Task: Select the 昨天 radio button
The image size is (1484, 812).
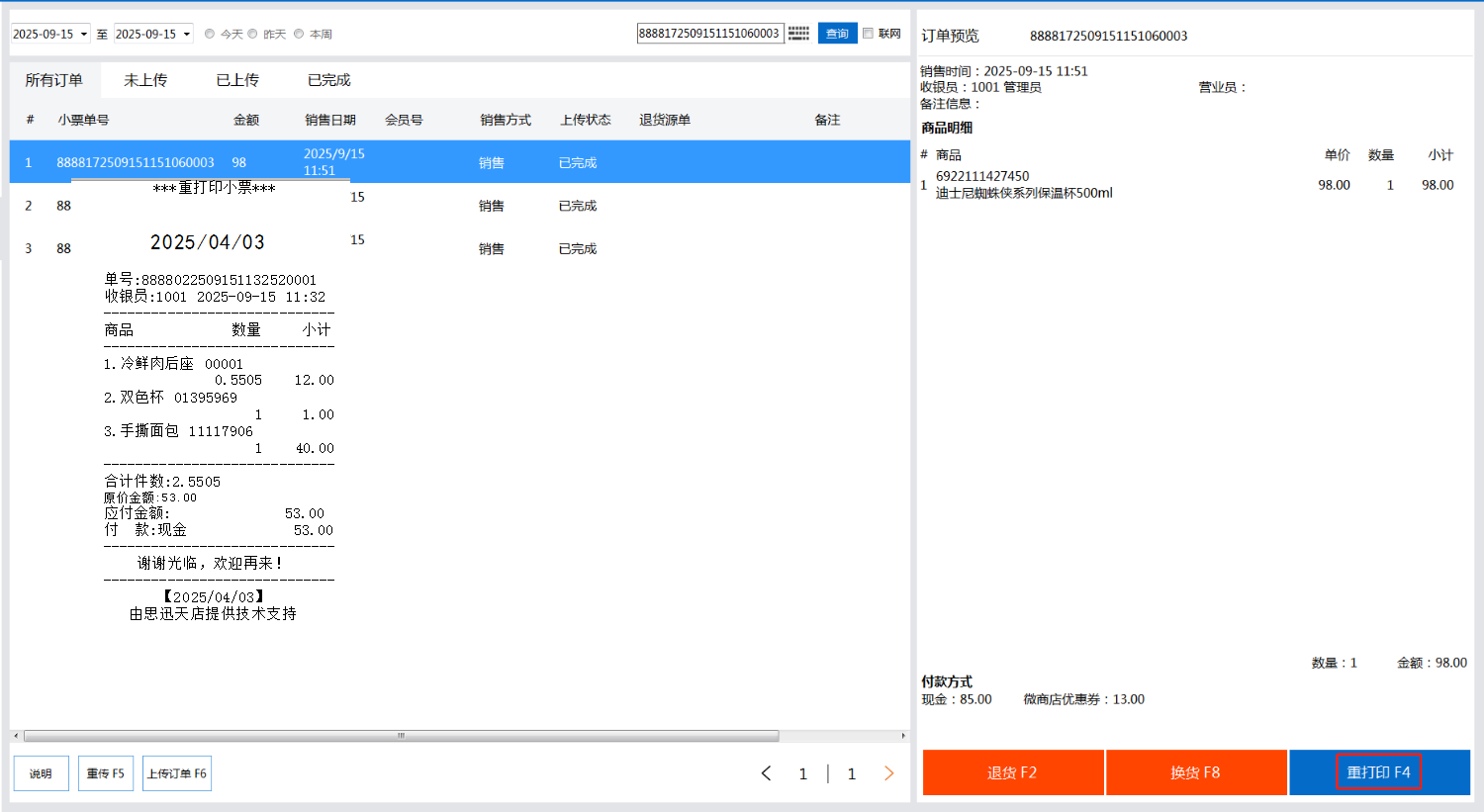Action: click(253, 34)
